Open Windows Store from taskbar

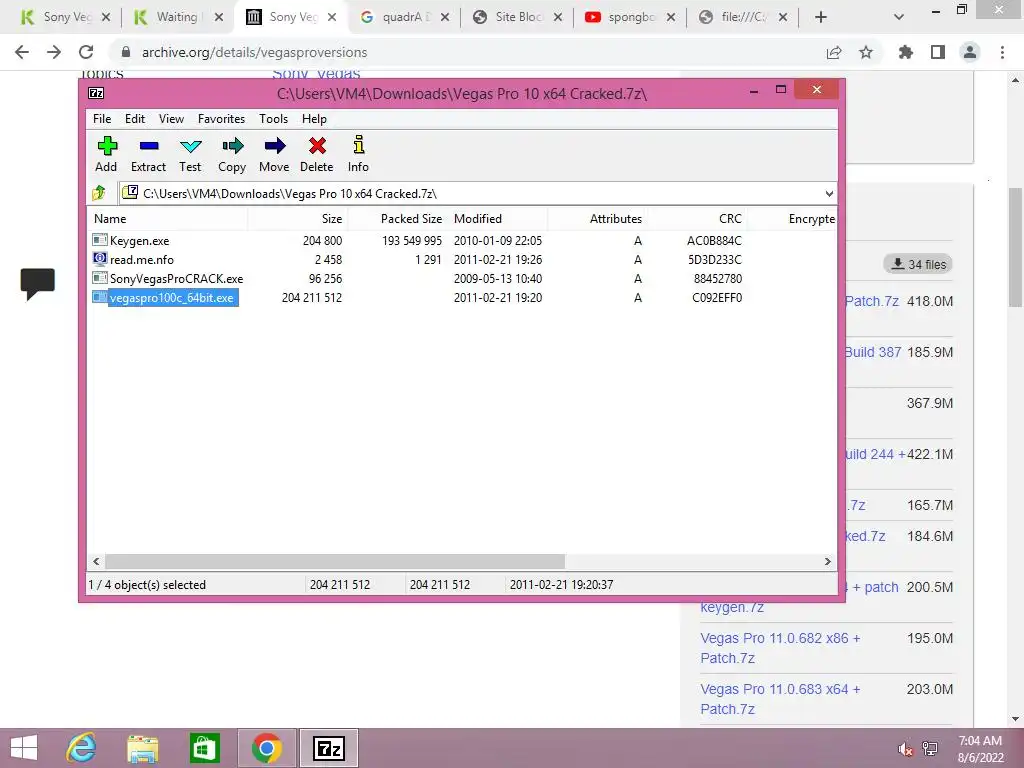coord(204,748)
